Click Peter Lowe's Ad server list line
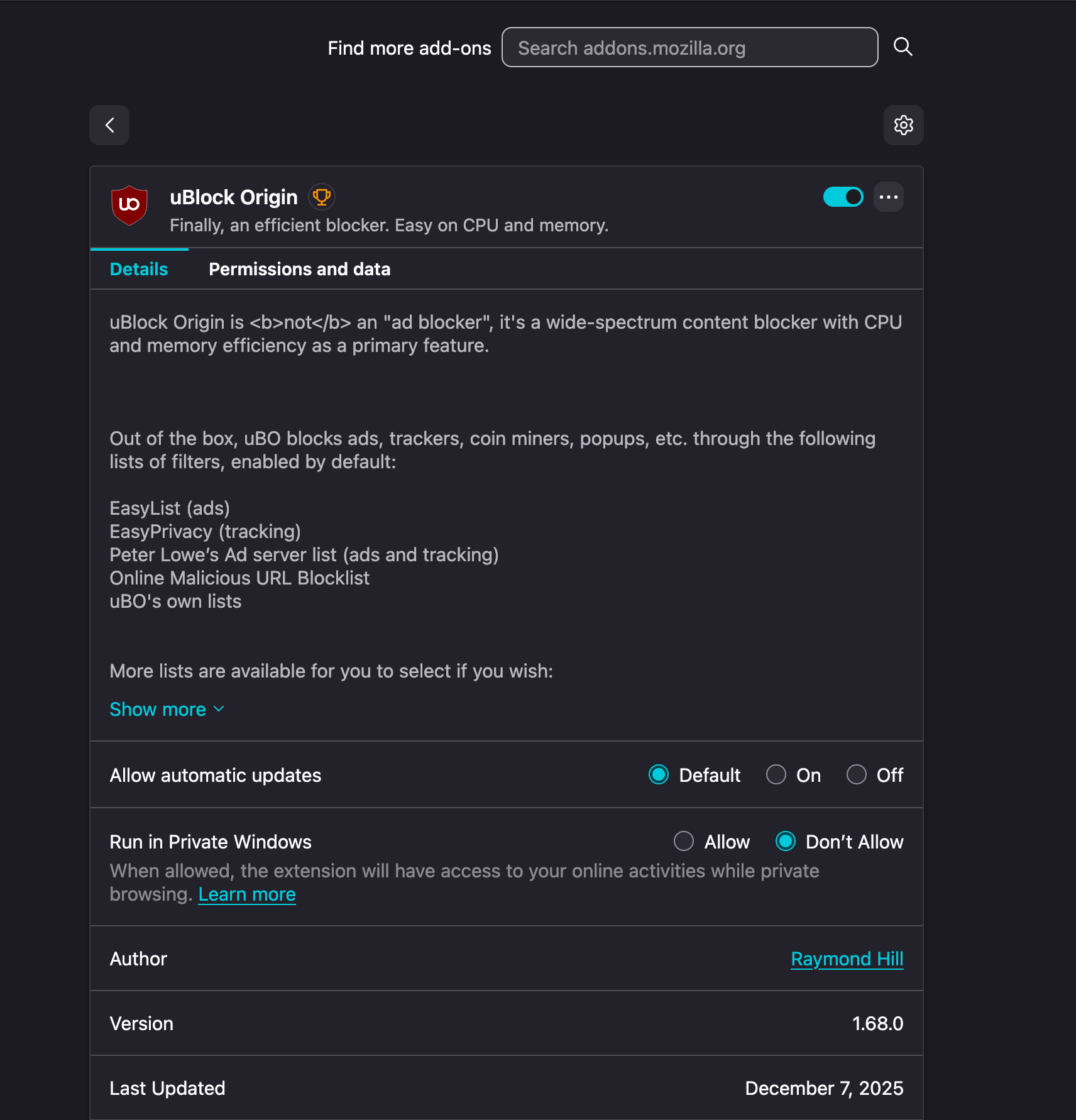The height and width of the screenshot is (1120, 1076). [x=304, y=555]
